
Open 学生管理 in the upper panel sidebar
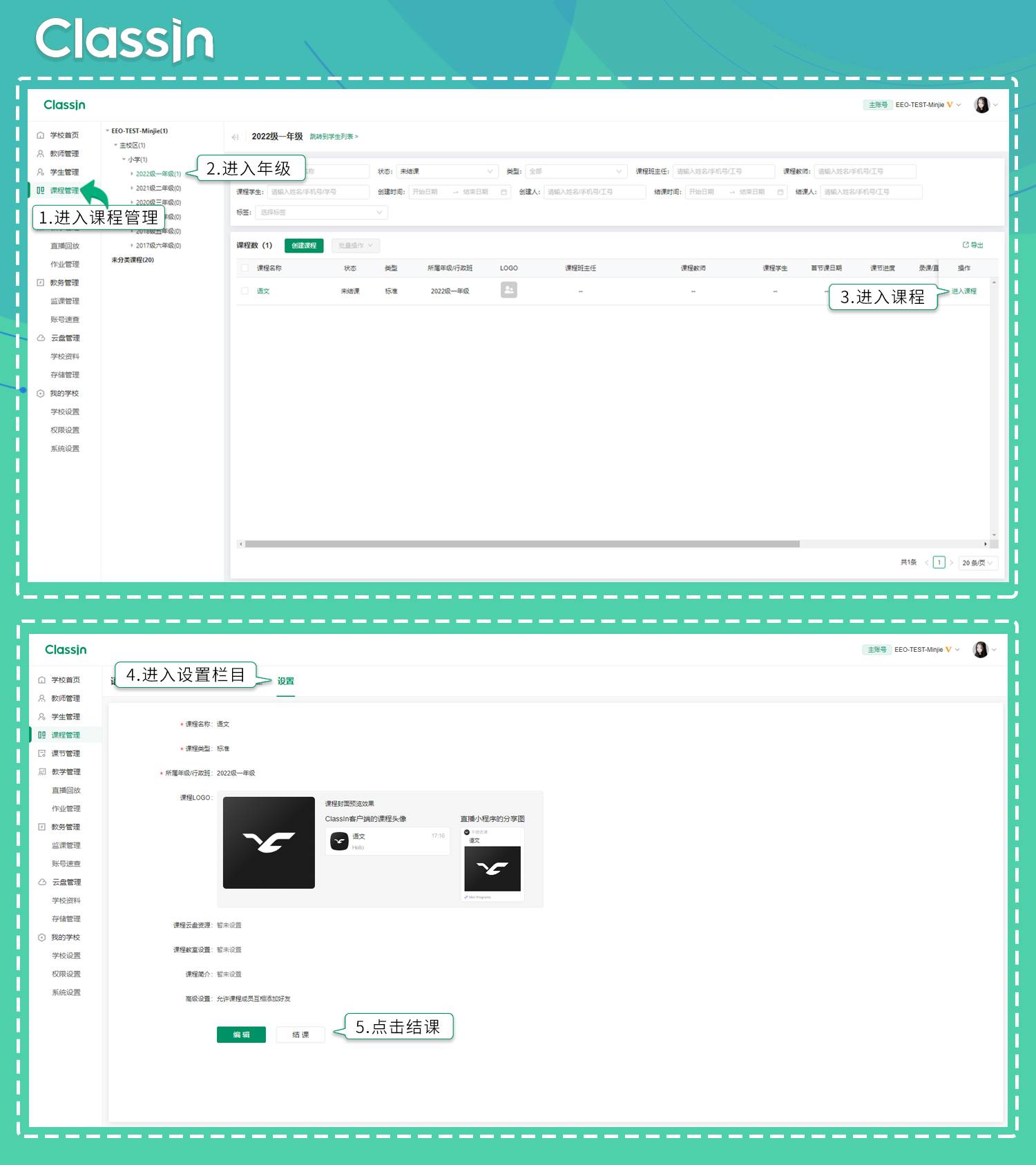(x=64, y=172)
